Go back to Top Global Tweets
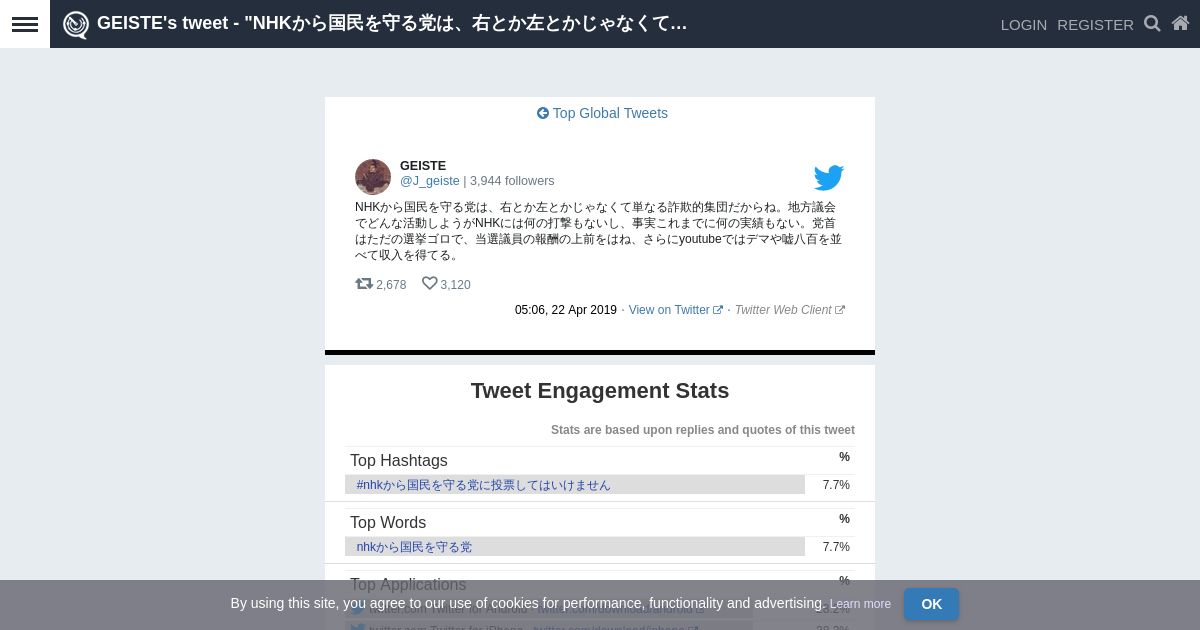The height and width of the screenshot is (630, 1200). 602,113
